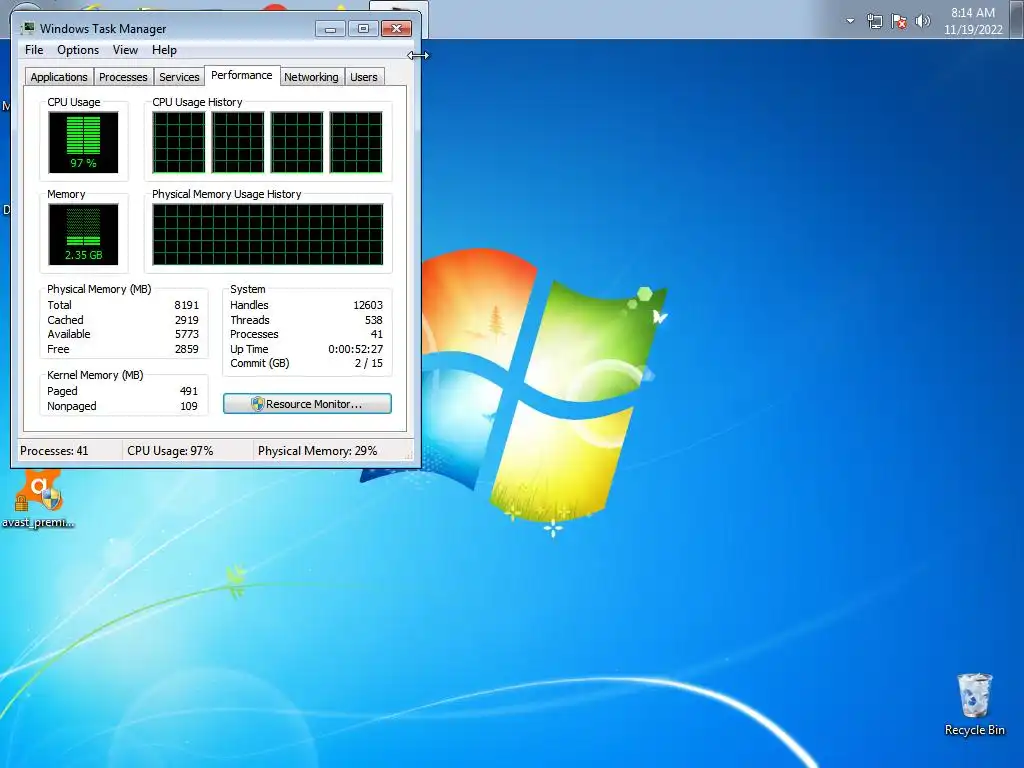Switch to the Processes tab

pos(123,77)
